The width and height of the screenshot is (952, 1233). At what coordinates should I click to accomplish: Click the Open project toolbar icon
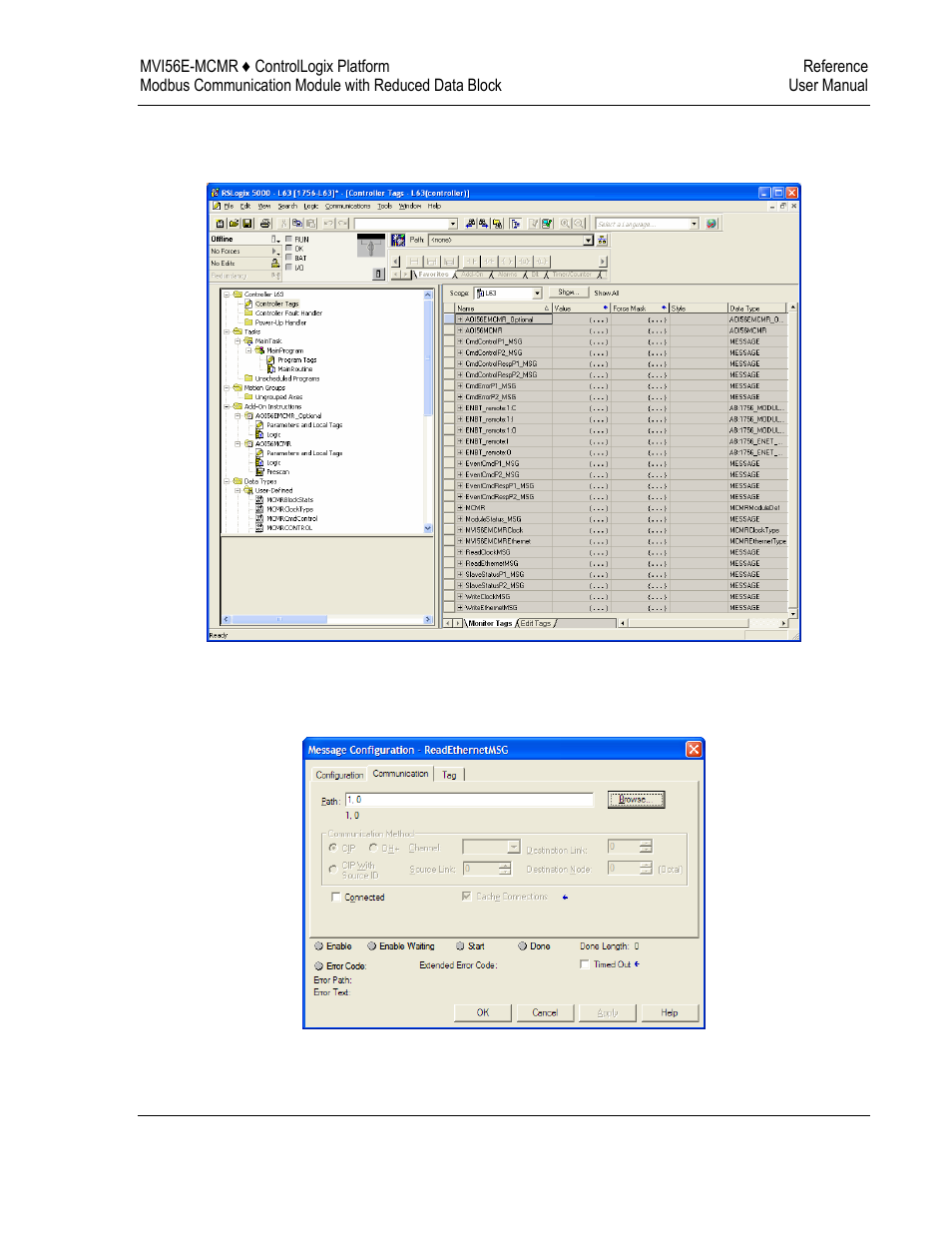(x=234, y=224)
